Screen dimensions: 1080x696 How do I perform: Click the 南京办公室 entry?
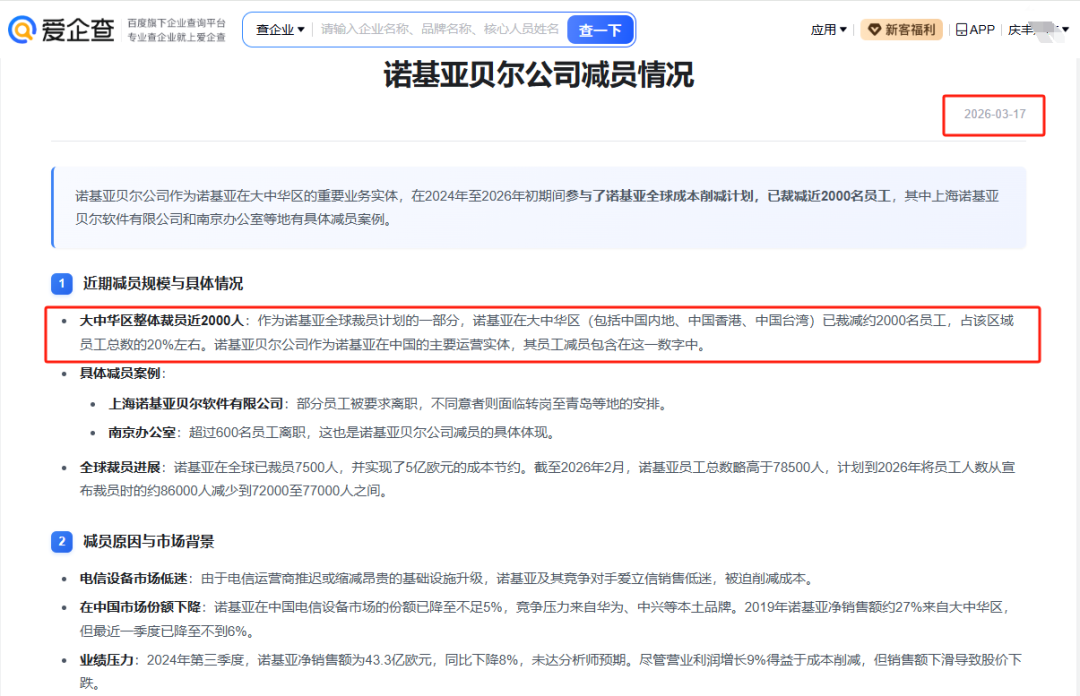(142, 433)
